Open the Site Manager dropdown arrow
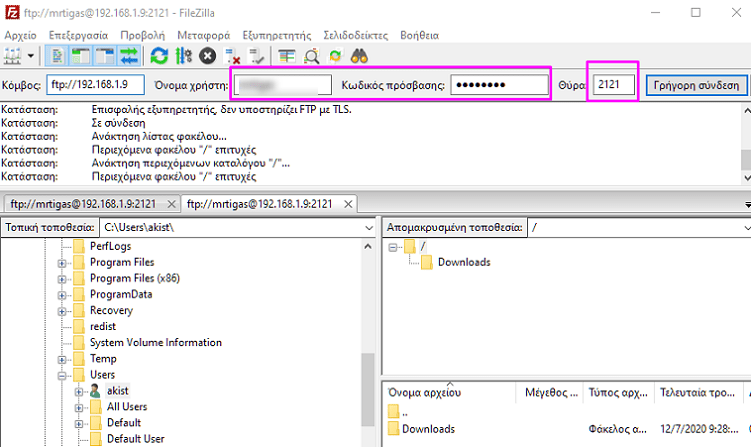 (x=31, y=56)
